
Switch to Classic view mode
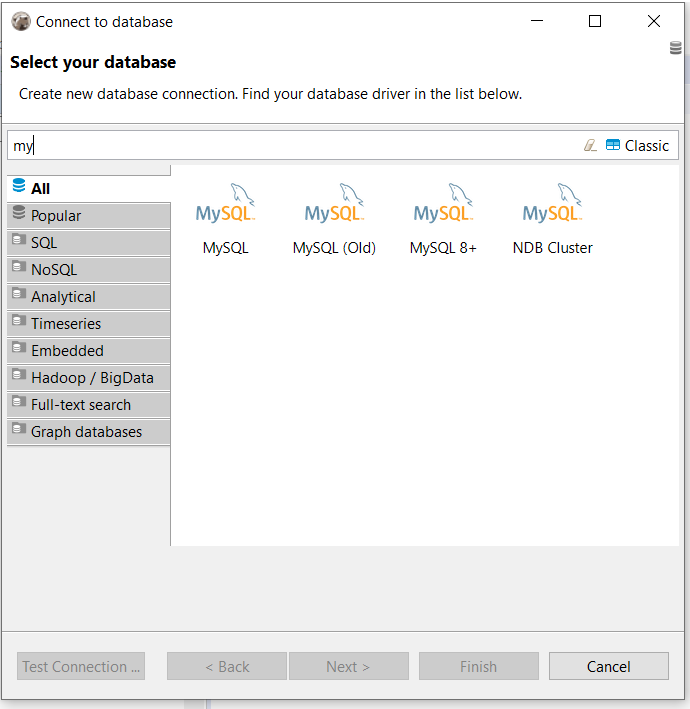coord(638,146)
